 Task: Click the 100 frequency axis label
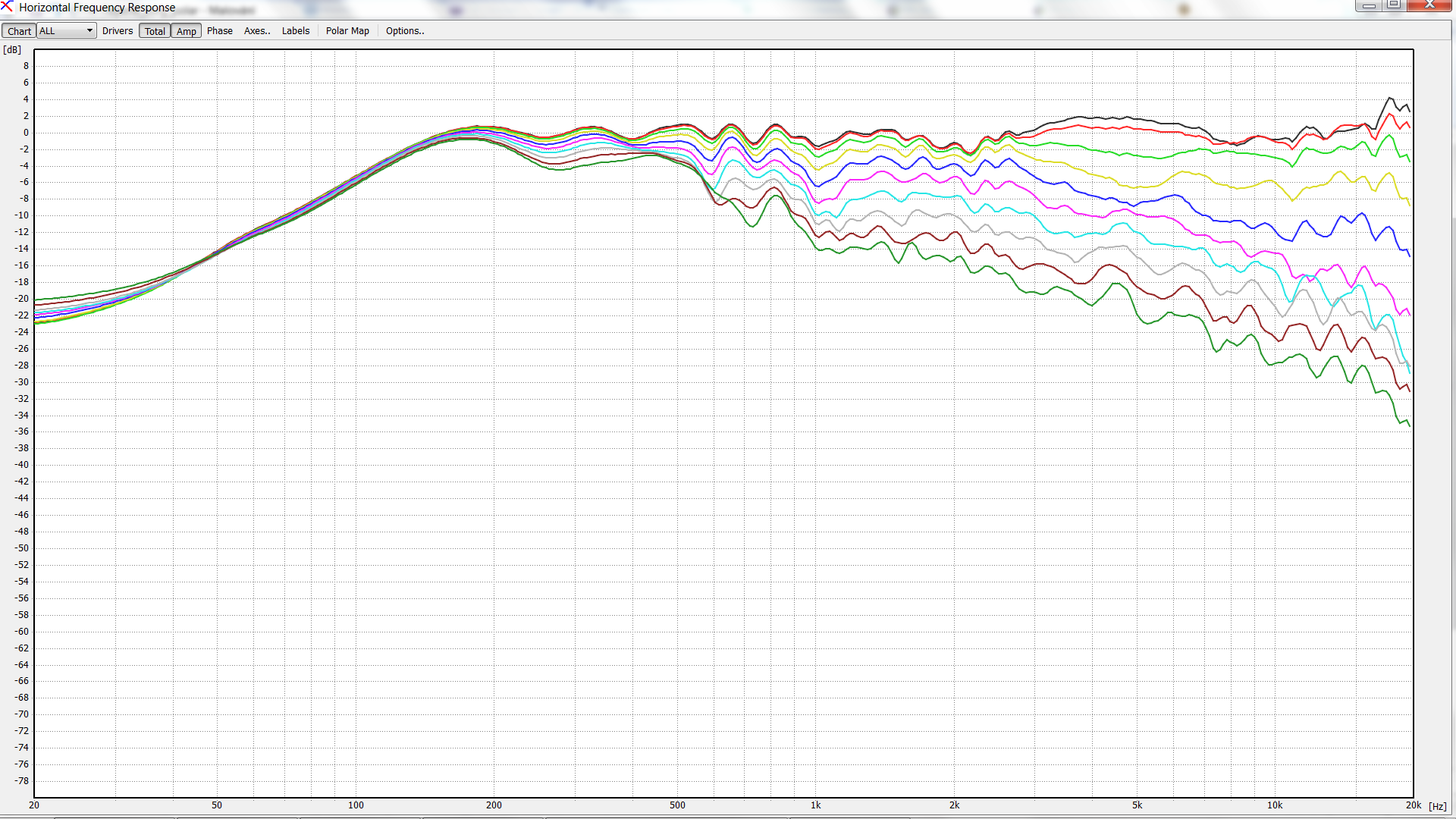coord(356,805)
